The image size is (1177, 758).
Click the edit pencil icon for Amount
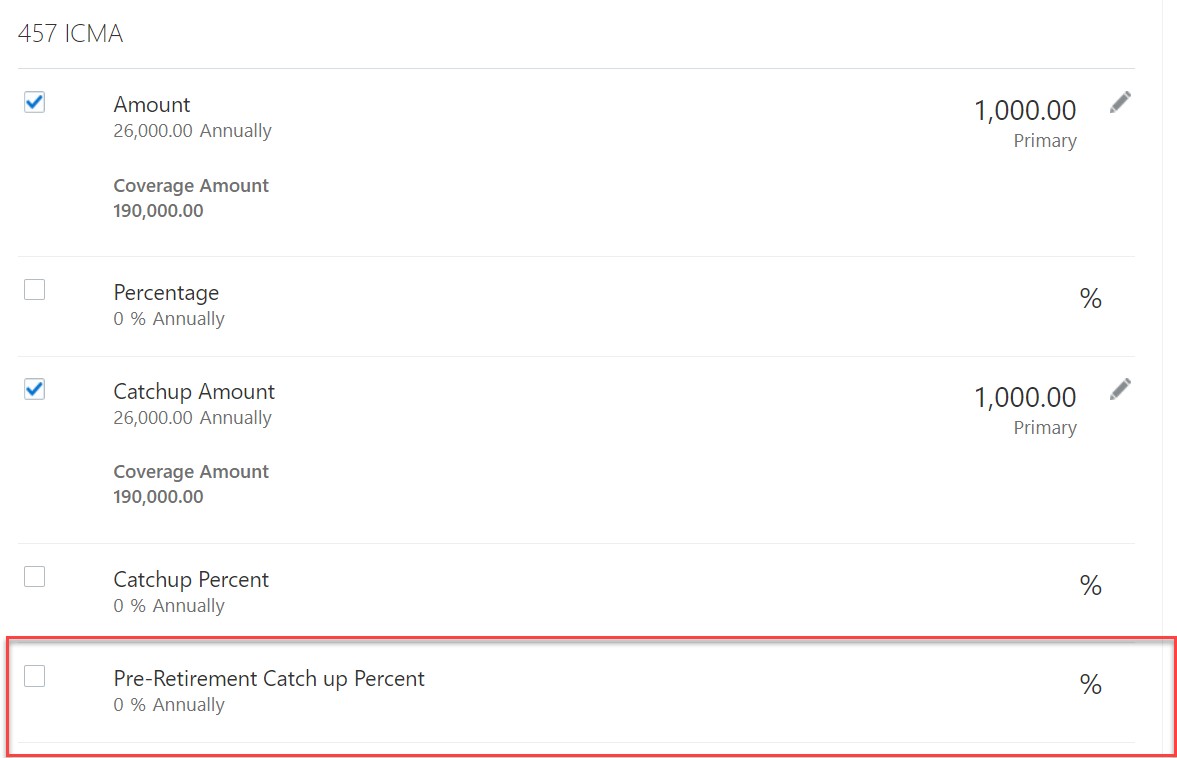(x=1120, y=102)
